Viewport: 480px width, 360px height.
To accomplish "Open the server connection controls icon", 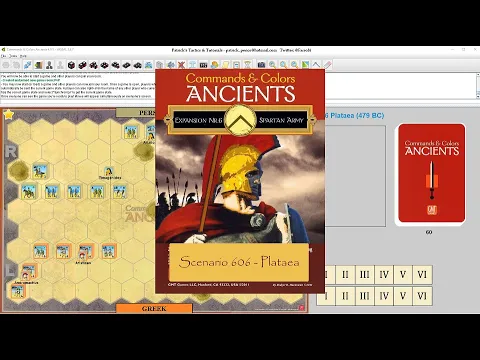I will 27,65.
